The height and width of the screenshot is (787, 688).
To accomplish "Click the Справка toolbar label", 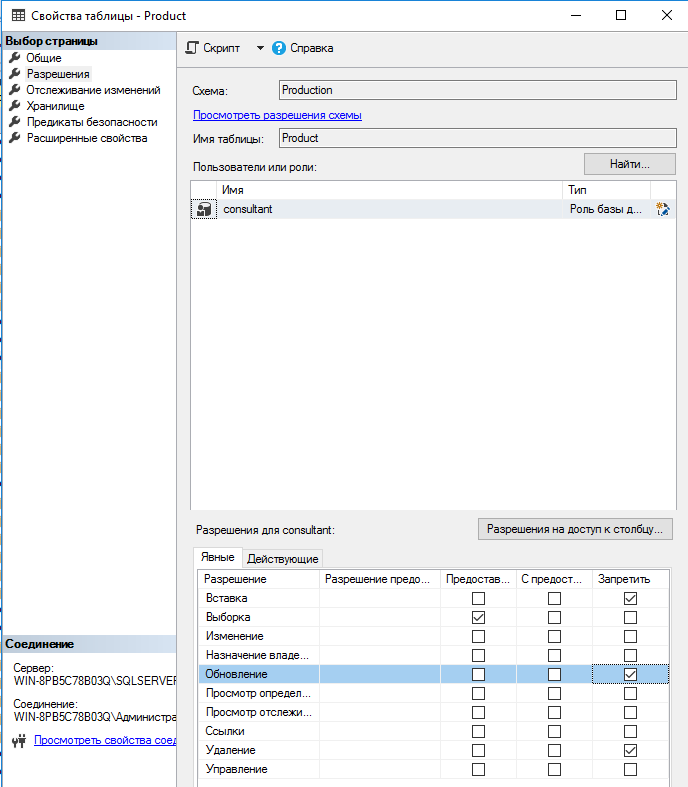I will [312, 48].
